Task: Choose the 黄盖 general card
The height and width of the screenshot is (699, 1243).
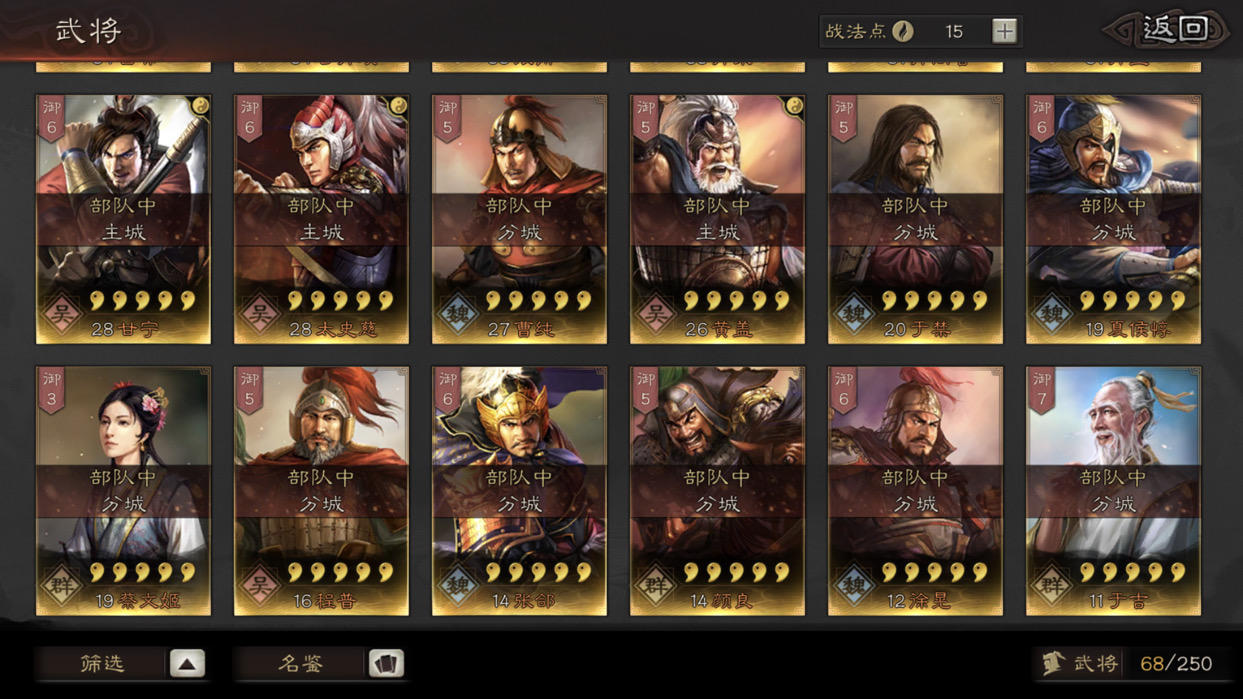Action: [x=717, y=219]
